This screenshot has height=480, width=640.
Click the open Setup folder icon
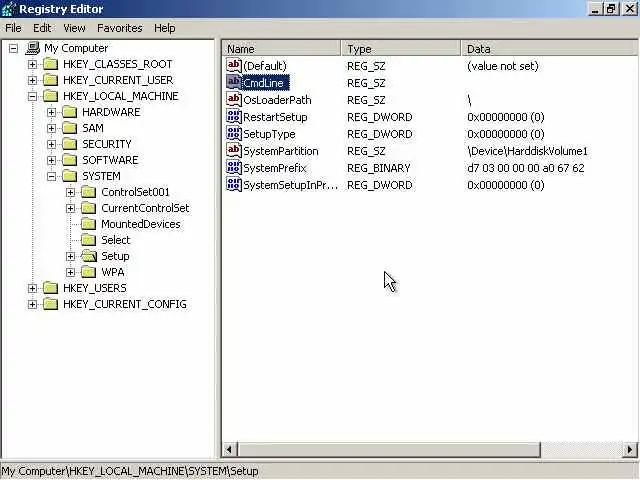point(89,256)
